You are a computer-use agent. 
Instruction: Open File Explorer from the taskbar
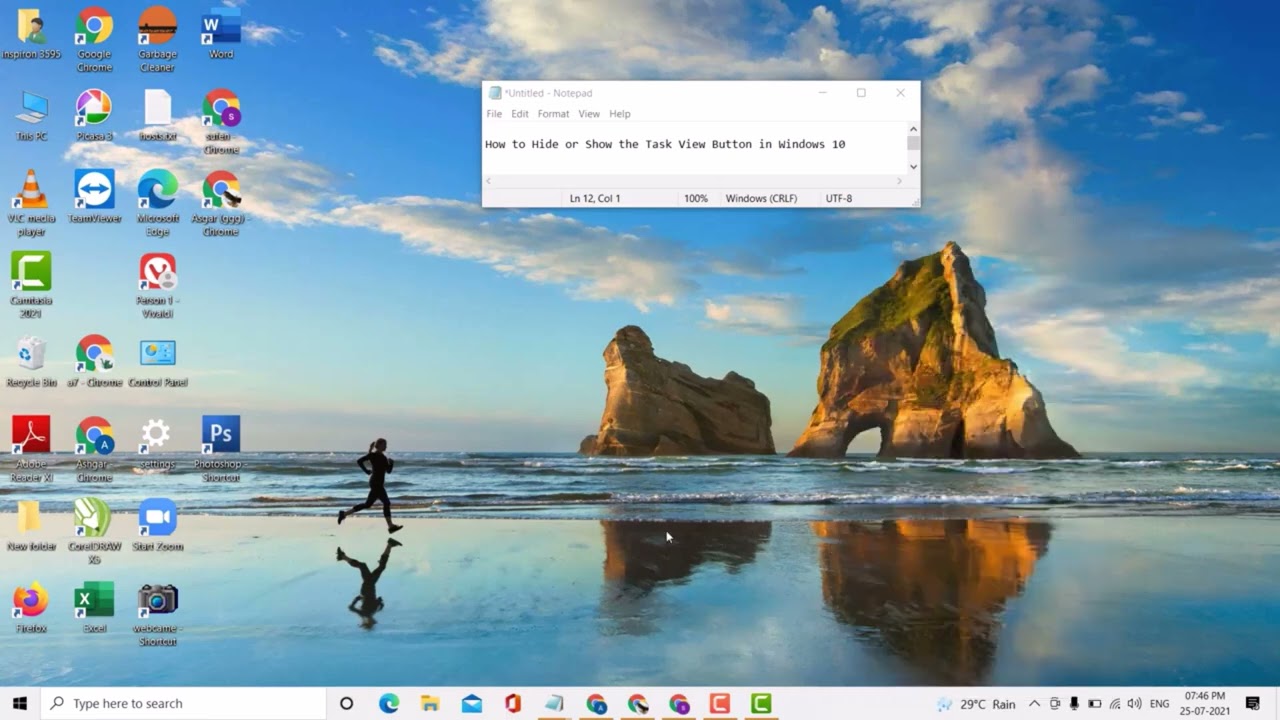point(430,703)
